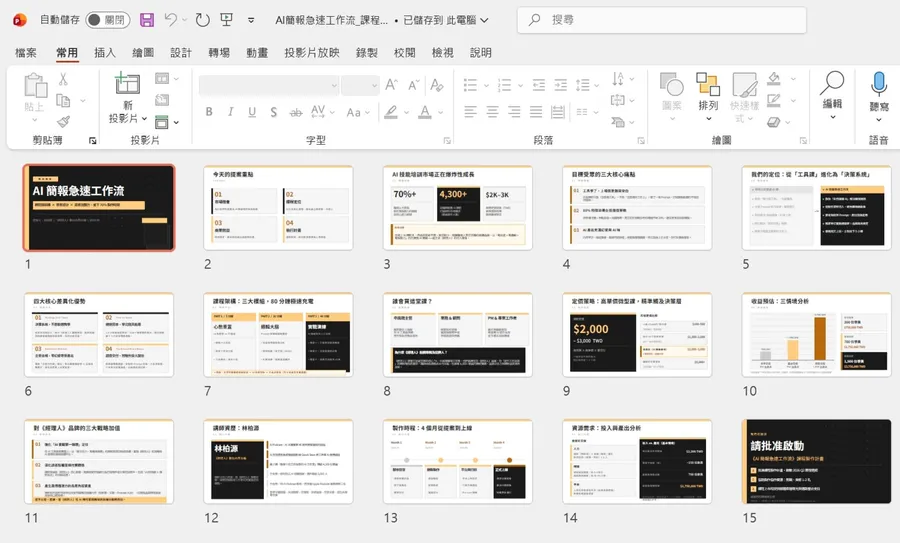
Task: Switch to the Transitions (轉場) tab
Action: tap(219, 53)
